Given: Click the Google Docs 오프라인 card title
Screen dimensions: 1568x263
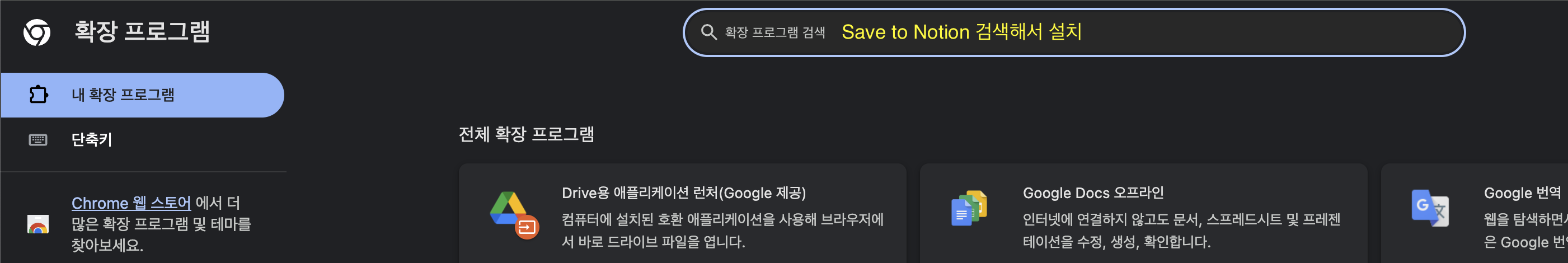Looking at the screenshot, I should coord(1093,193).
